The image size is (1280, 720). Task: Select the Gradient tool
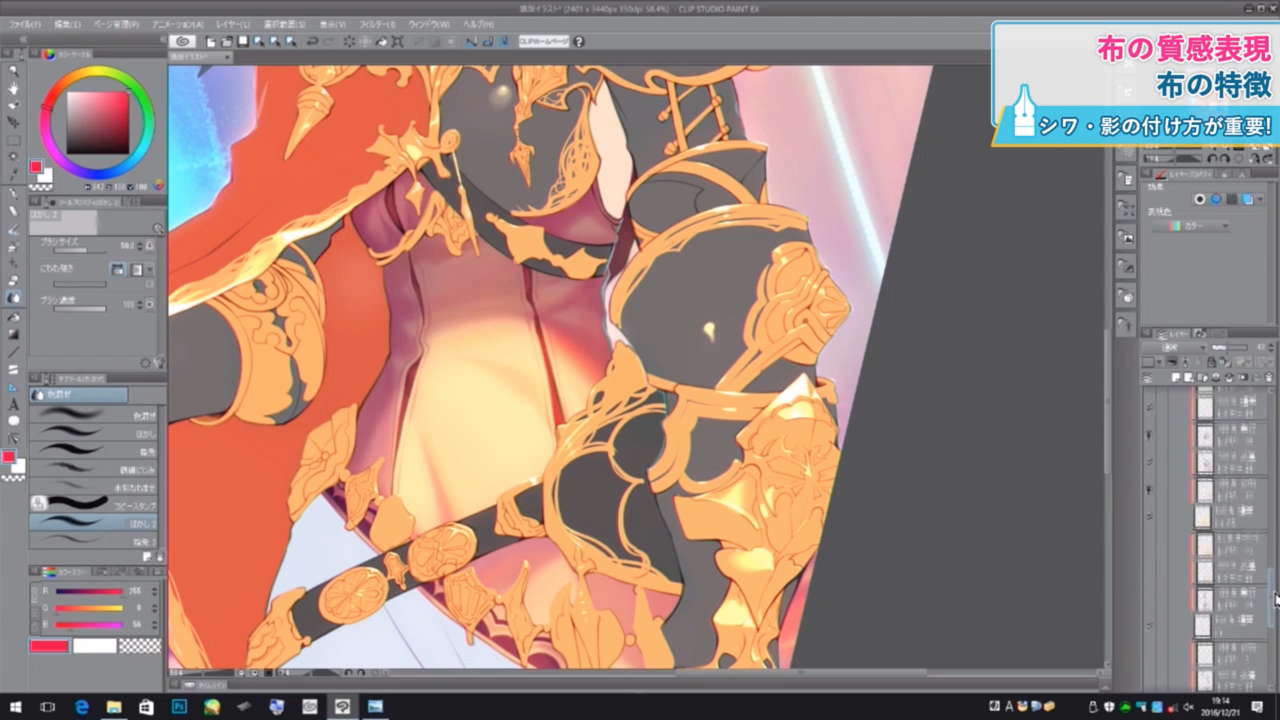point(13,333)
